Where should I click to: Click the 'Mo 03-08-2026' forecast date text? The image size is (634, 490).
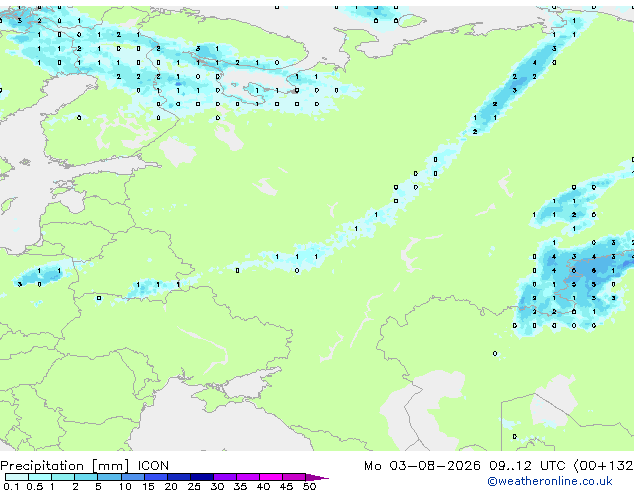[x=422, y=466]
